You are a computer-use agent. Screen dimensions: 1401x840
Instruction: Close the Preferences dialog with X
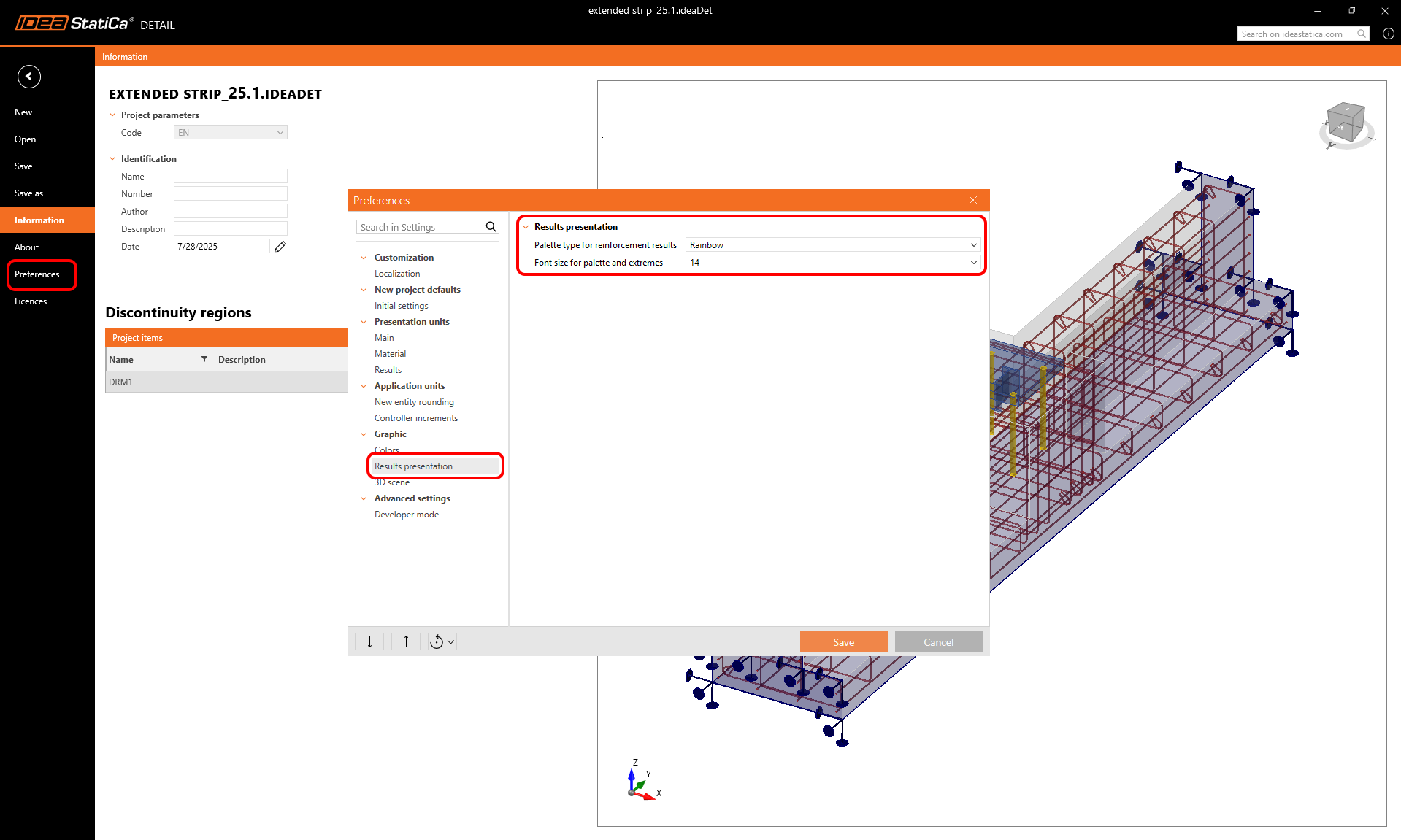pos(973,200)
